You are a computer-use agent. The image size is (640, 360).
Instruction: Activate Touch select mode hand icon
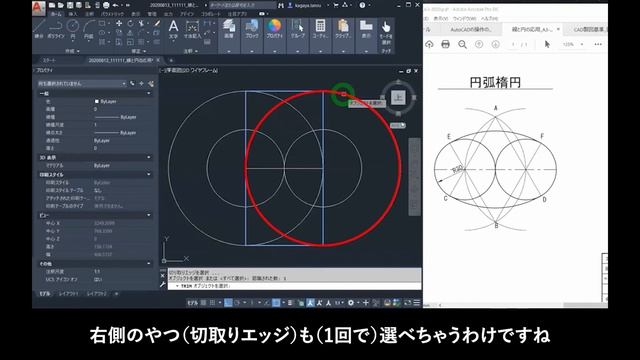tap(386, 33)
